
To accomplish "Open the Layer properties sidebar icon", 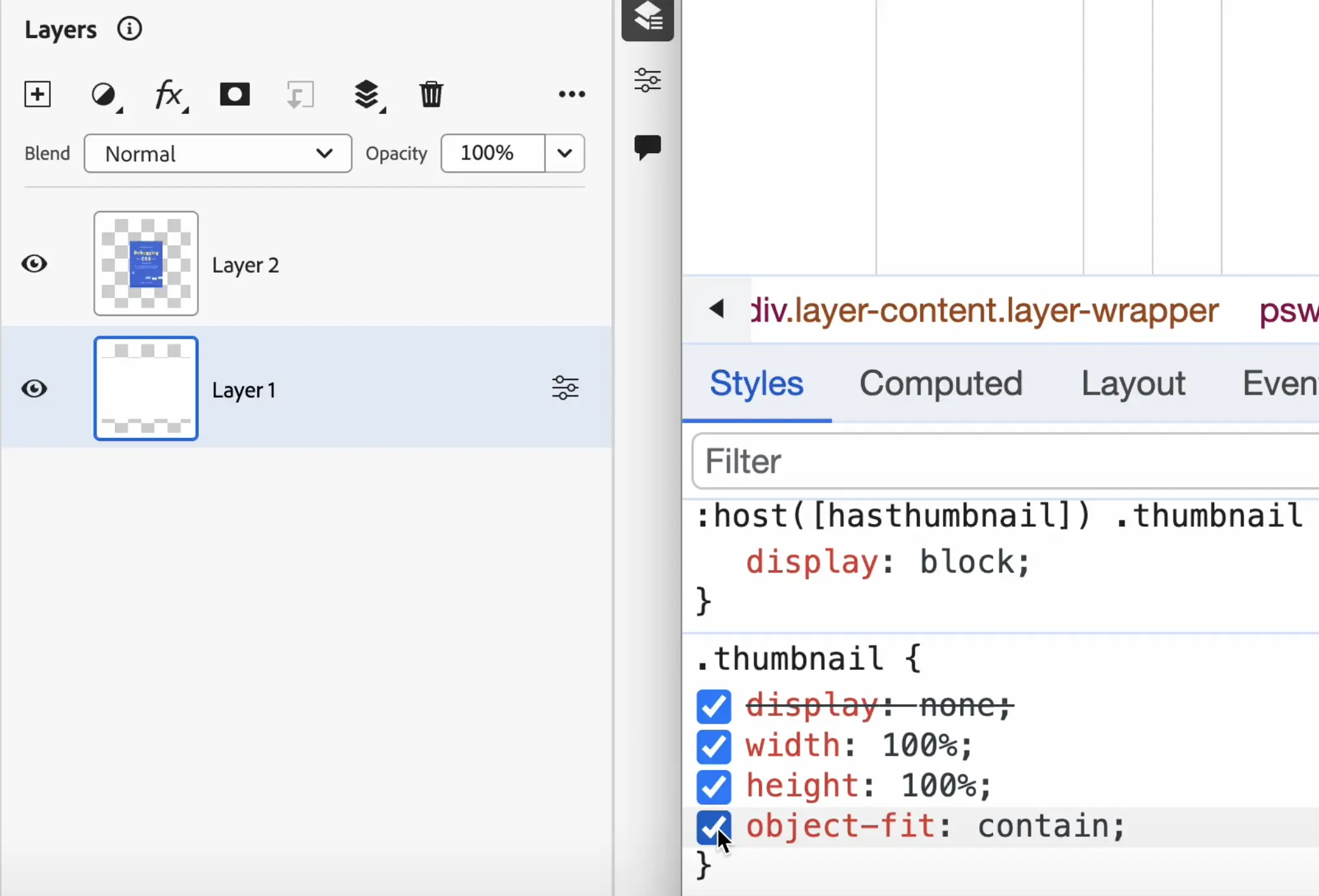I will click(647, 80).
